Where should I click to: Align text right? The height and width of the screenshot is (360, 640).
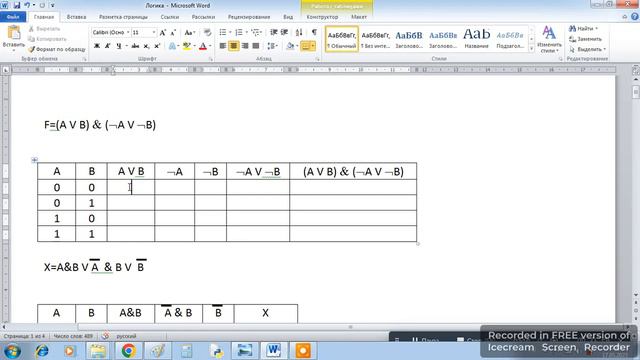244,46
